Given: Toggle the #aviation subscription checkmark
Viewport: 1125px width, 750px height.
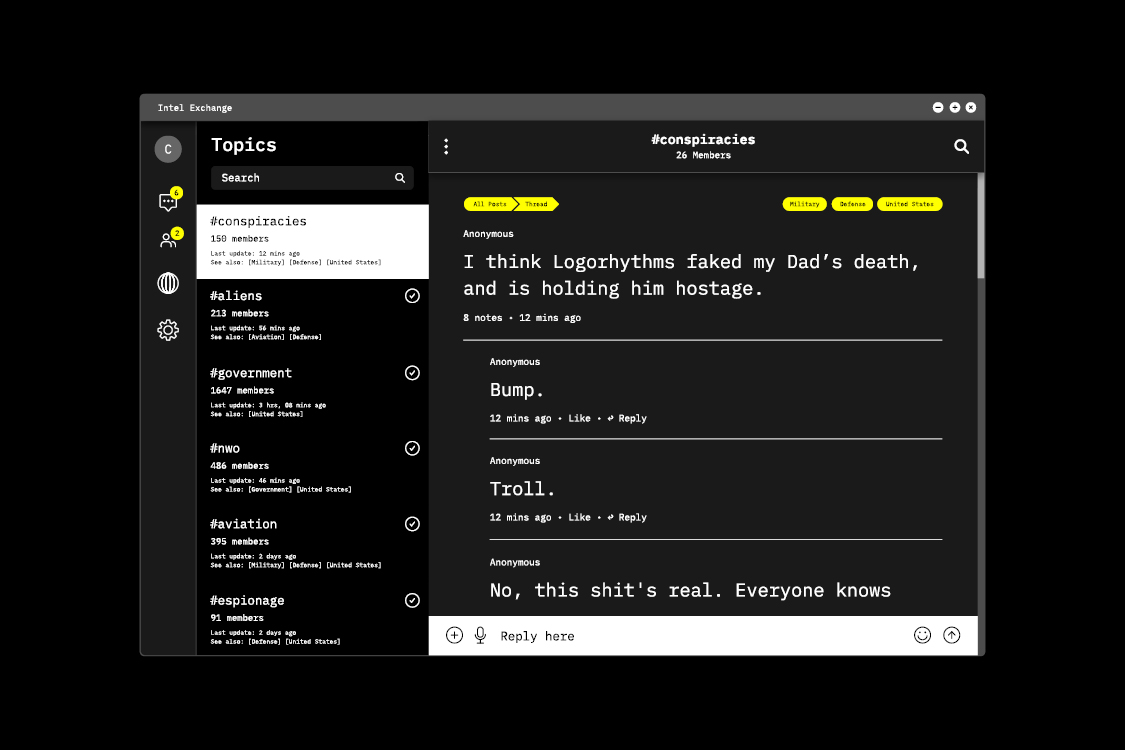Looking at the screenshot, I should 412,524.
